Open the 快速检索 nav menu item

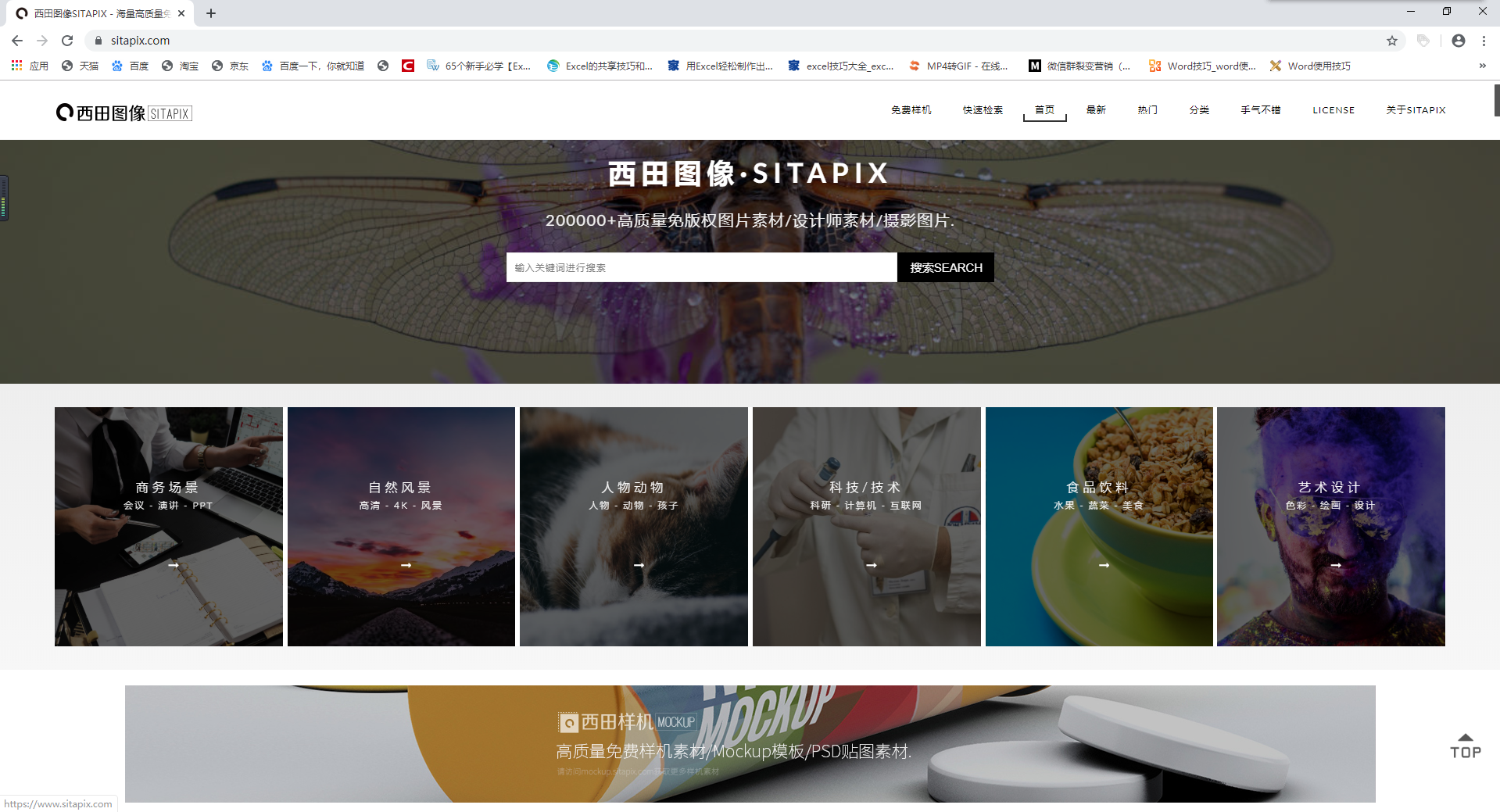point(983,110)
